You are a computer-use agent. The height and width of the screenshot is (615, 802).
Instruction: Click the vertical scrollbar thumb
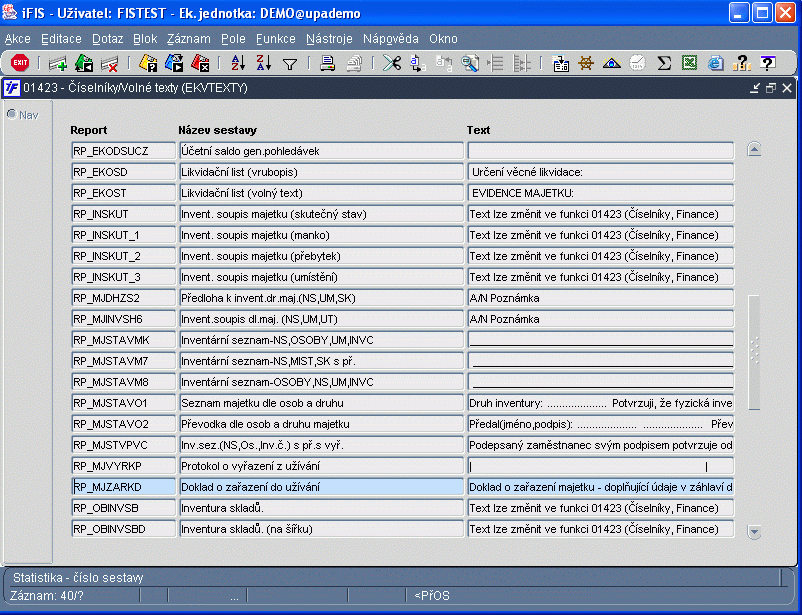click(754, 352)
